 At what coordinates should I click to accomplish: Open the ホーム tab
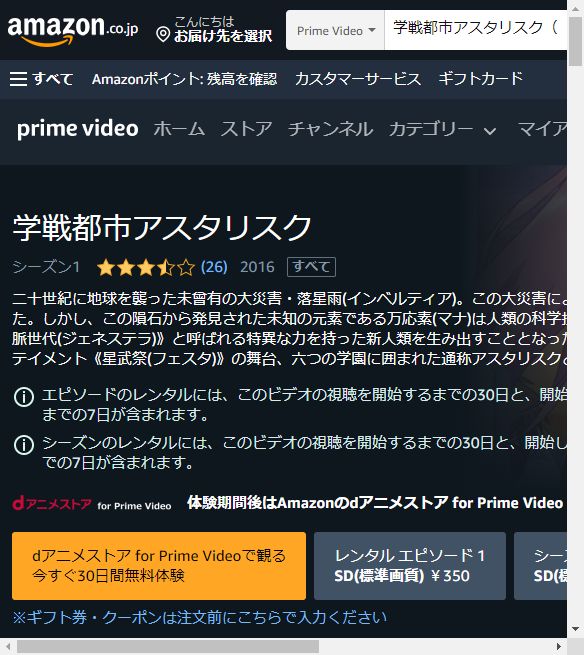[x=179, y=129]
